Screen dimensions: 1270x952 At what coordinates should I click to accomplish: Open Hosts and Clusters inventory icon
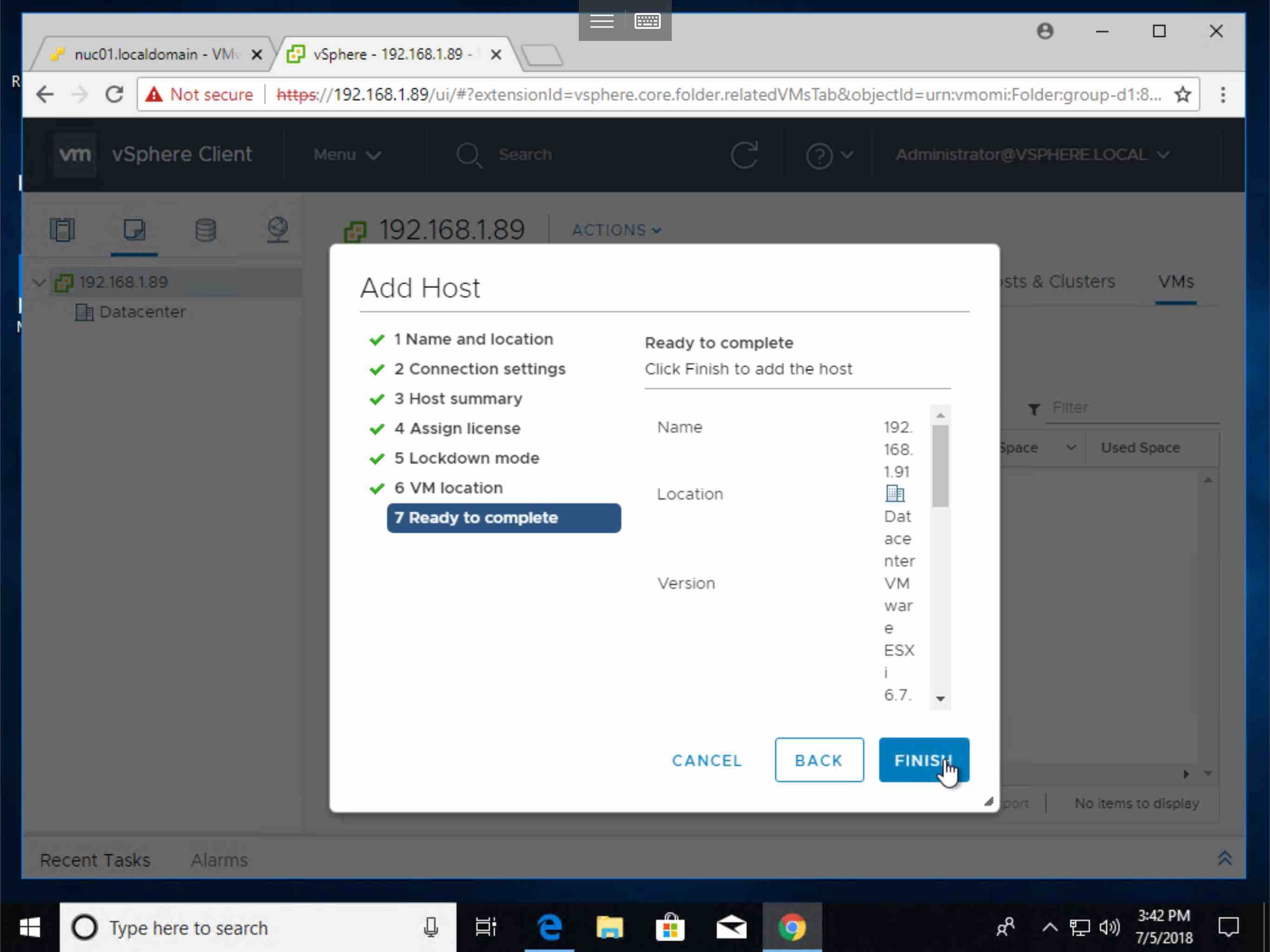coord(63,230)
